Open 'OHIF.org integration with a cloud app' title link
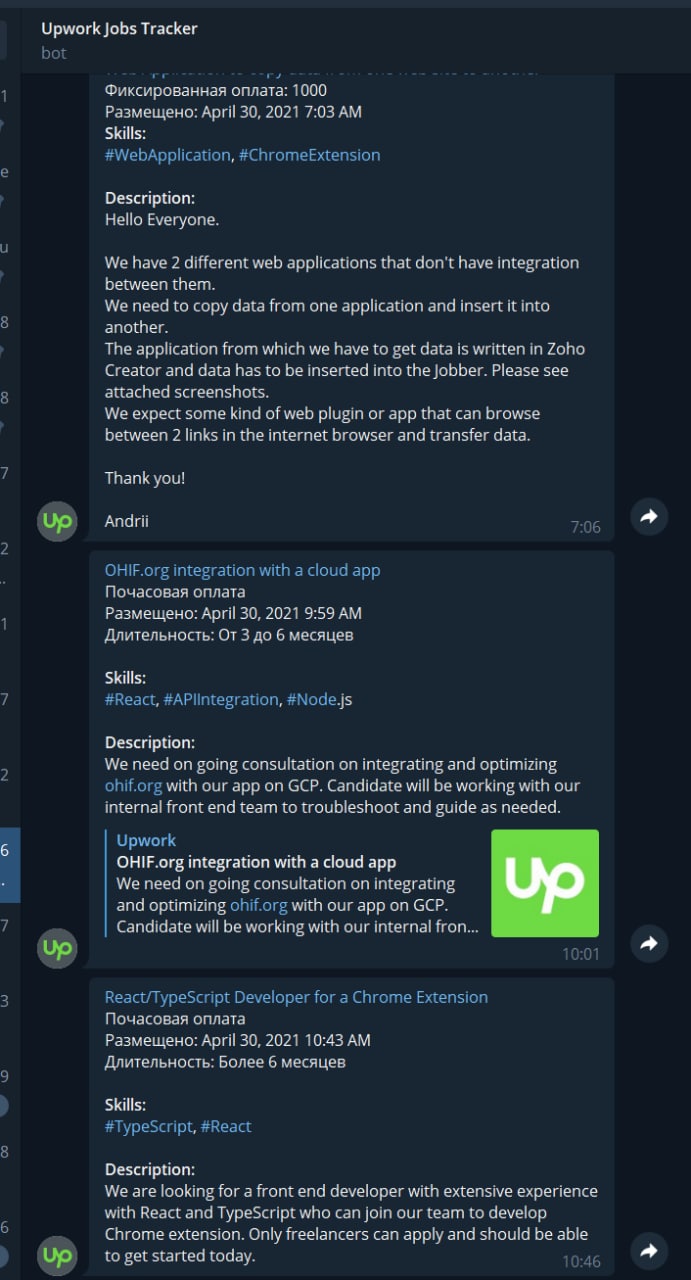Viewport: 691px width, 1280px height. click(242, 570)
